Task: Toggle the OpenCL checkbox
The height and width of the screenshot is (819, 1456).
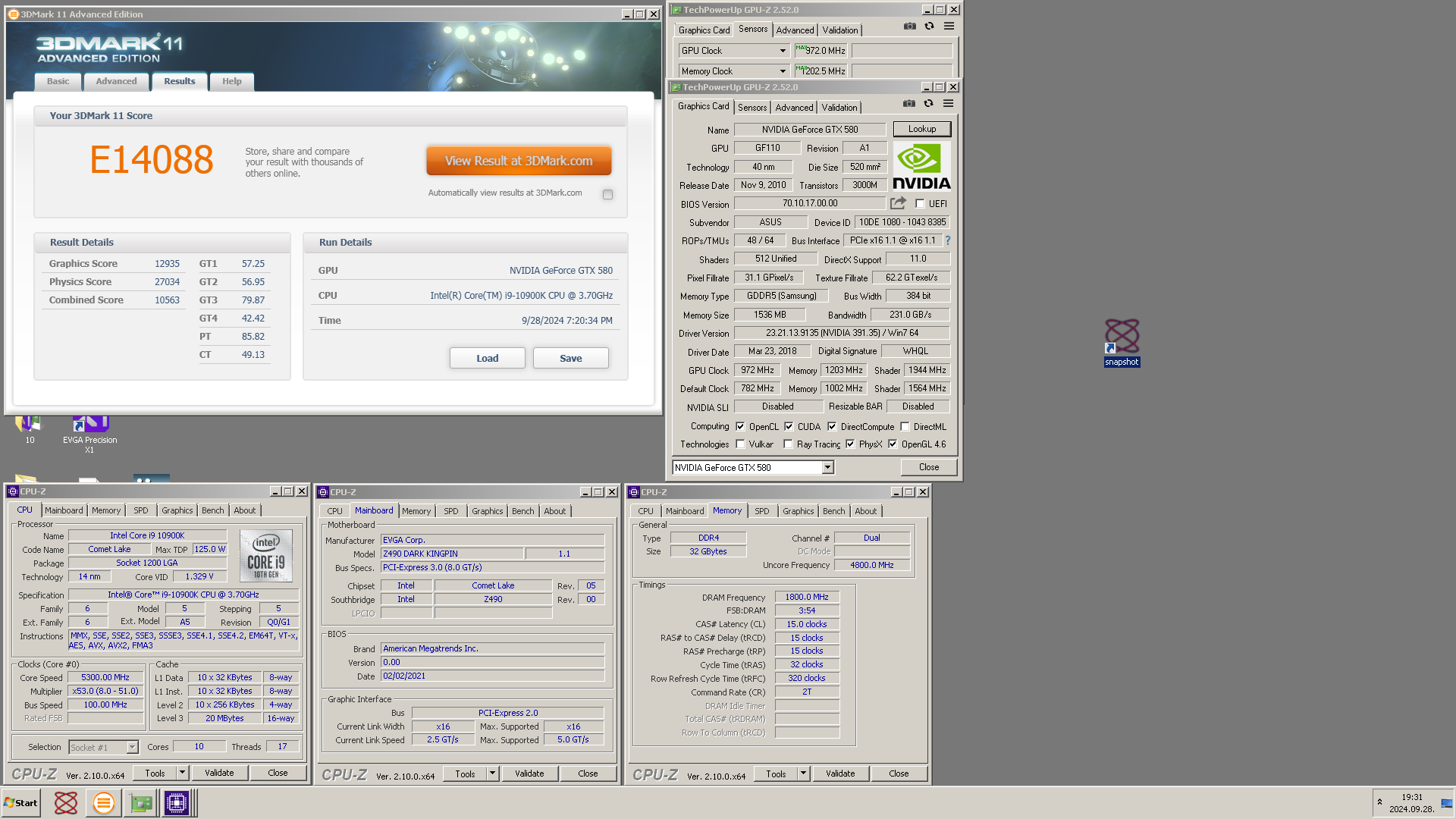Action: [740, 426]
